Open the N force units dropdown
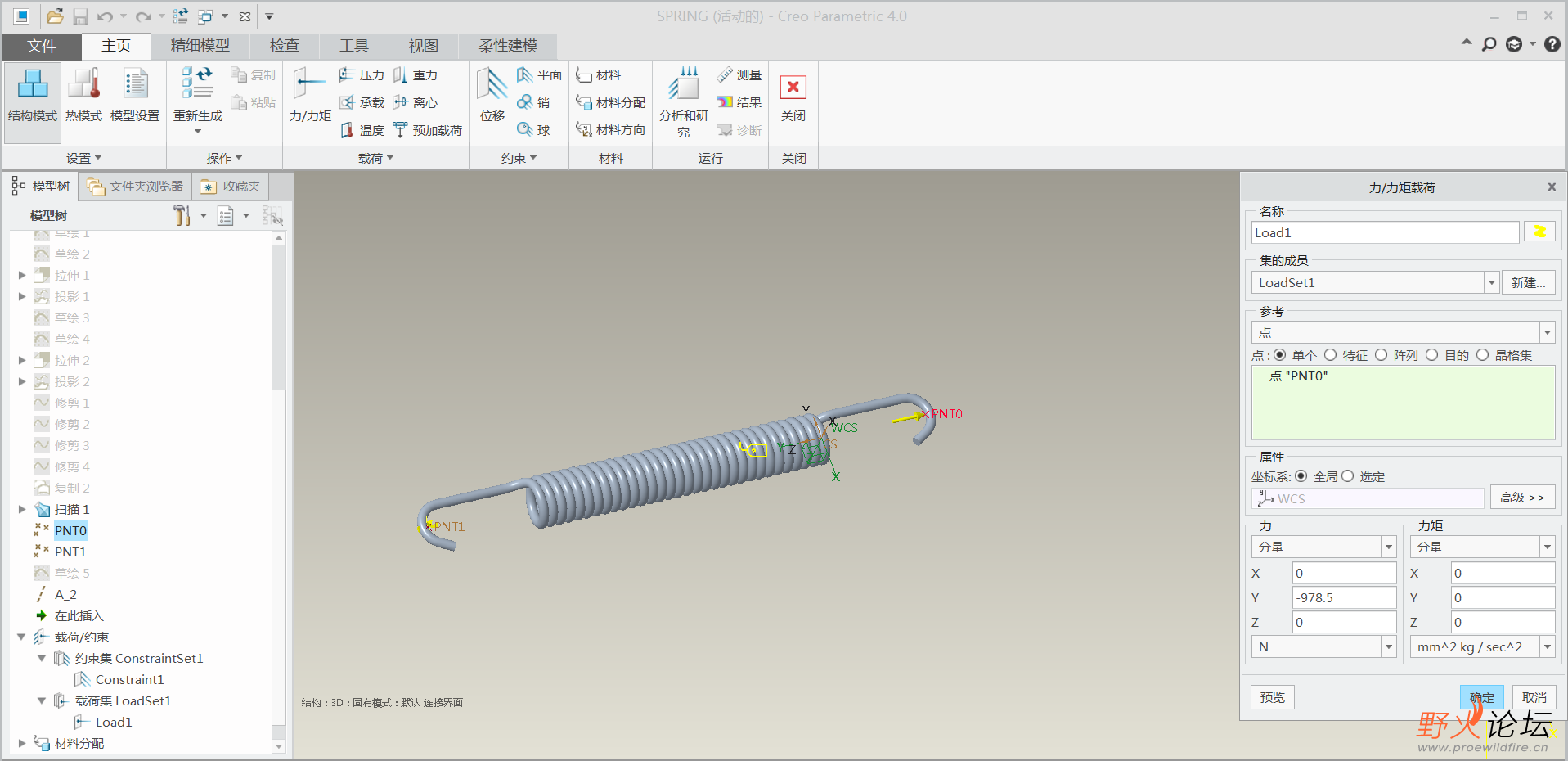Screen dimensions: 1568x761 tap(1389, 646)
